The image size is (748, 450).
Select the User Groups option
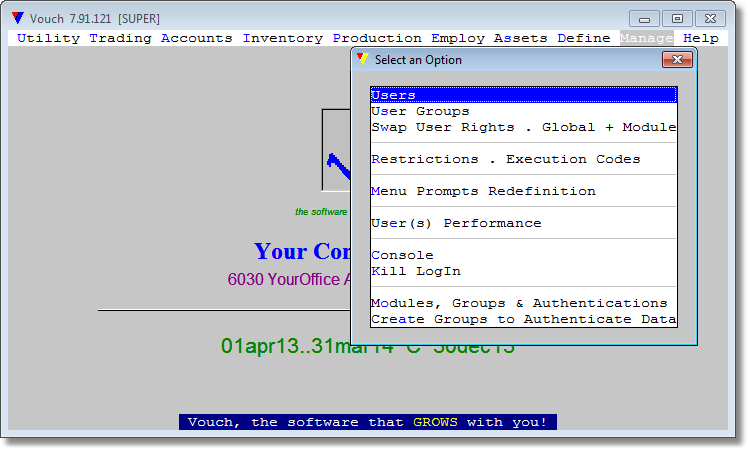523,111
